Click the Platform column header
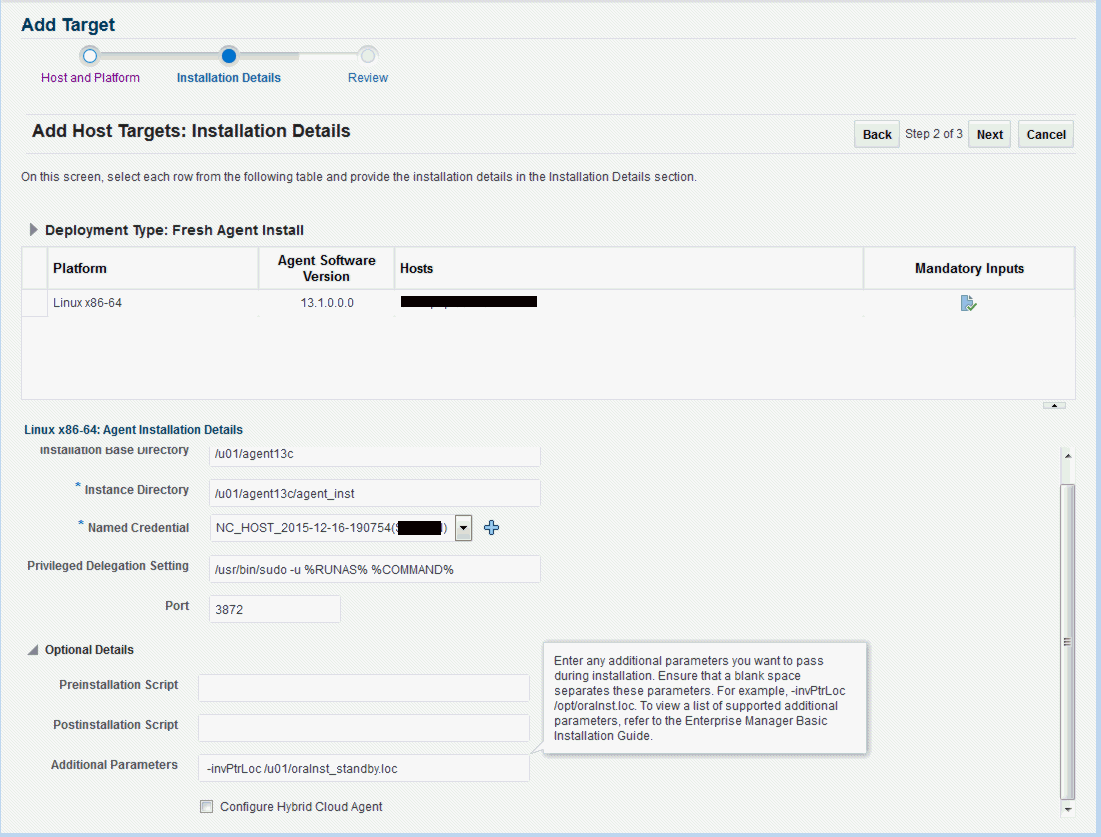Image resolution: width=1101 pixels, height=837 pixels. [152, 268]
